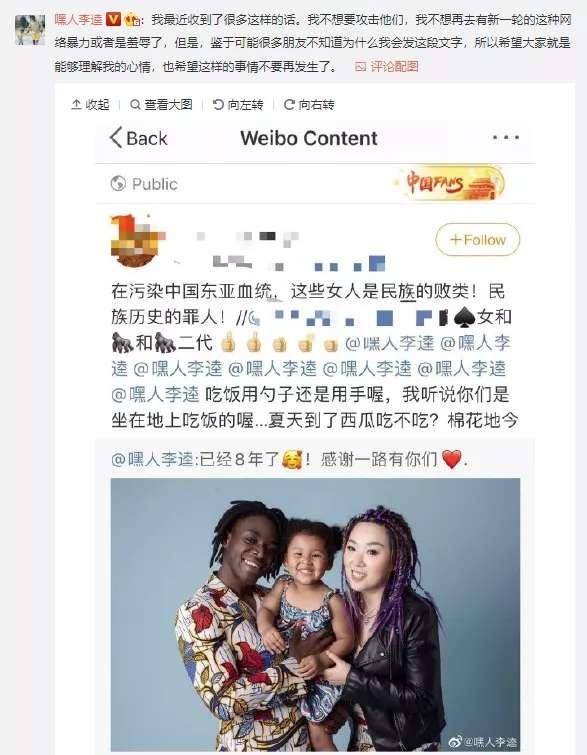Click the pixelated commenter avatar

(138, 241)
